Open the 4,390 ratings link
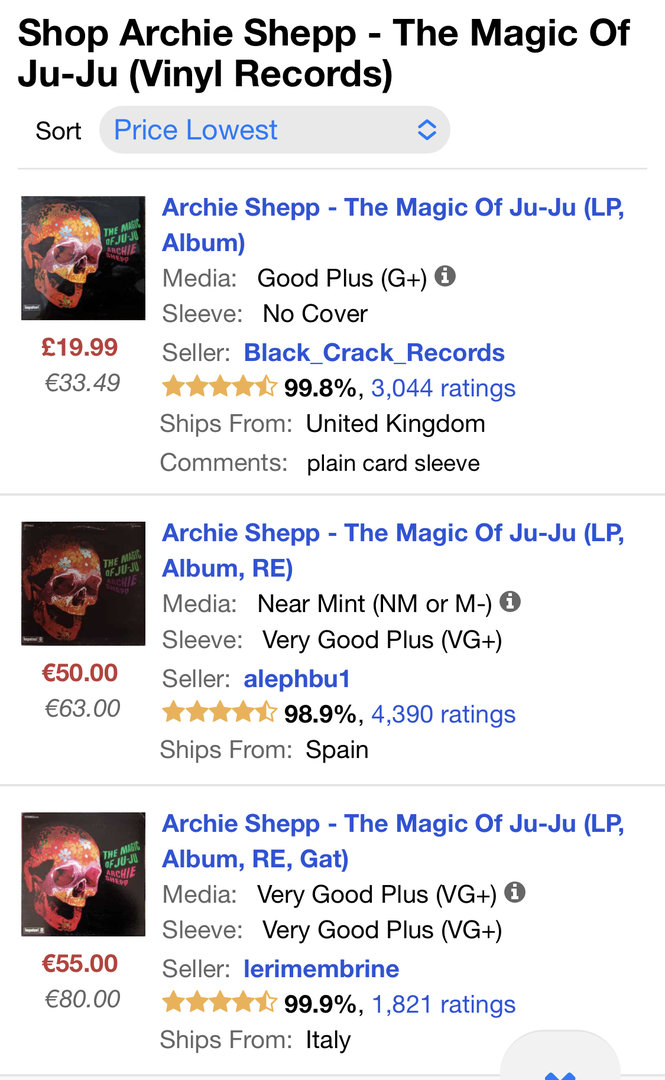 point(443,714)
